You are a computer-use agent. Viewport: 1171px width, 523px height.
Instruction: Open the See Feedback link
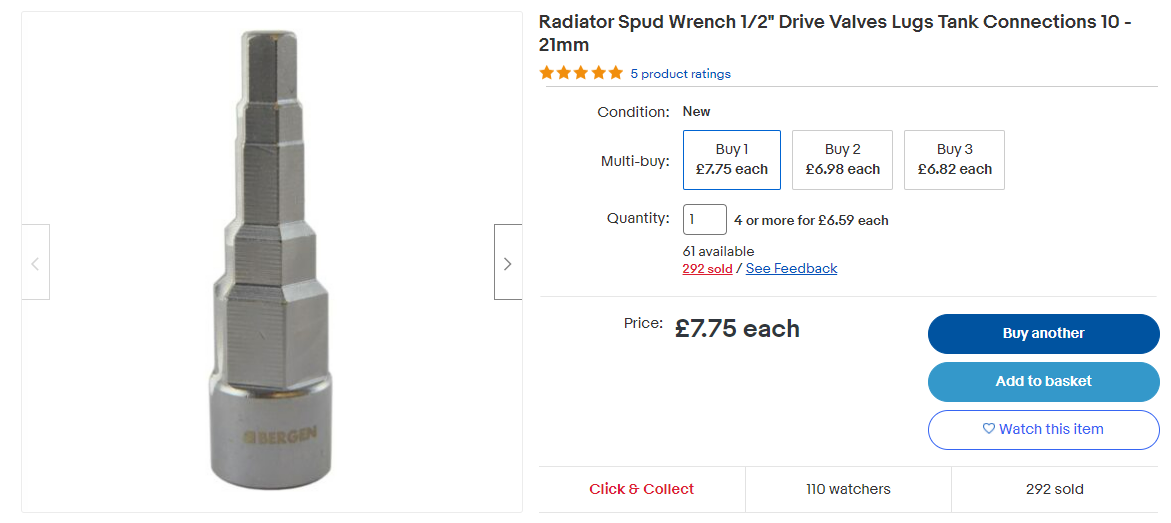791,268
